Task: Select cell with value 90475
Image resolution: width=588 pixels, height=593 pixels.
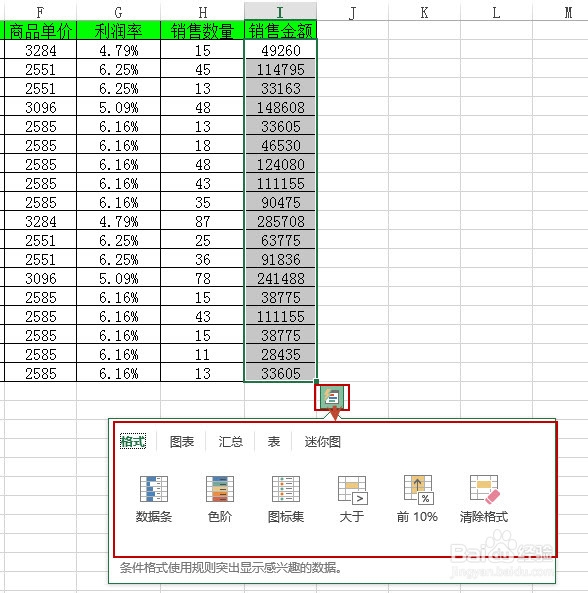Action: tap(280, 202)
